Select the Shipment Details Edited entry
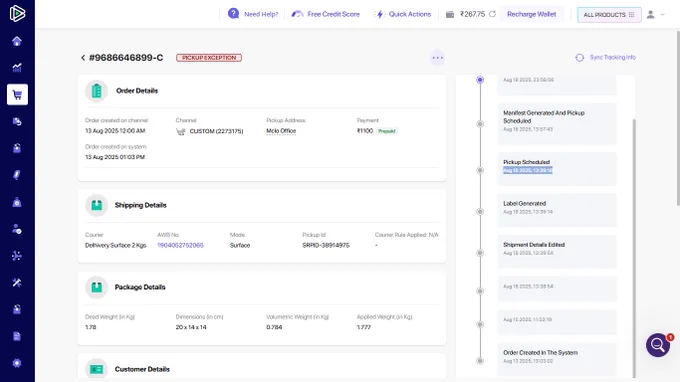The height and width of the screenshot is (382, 680). pyautogui.click(x=557, y=251)
